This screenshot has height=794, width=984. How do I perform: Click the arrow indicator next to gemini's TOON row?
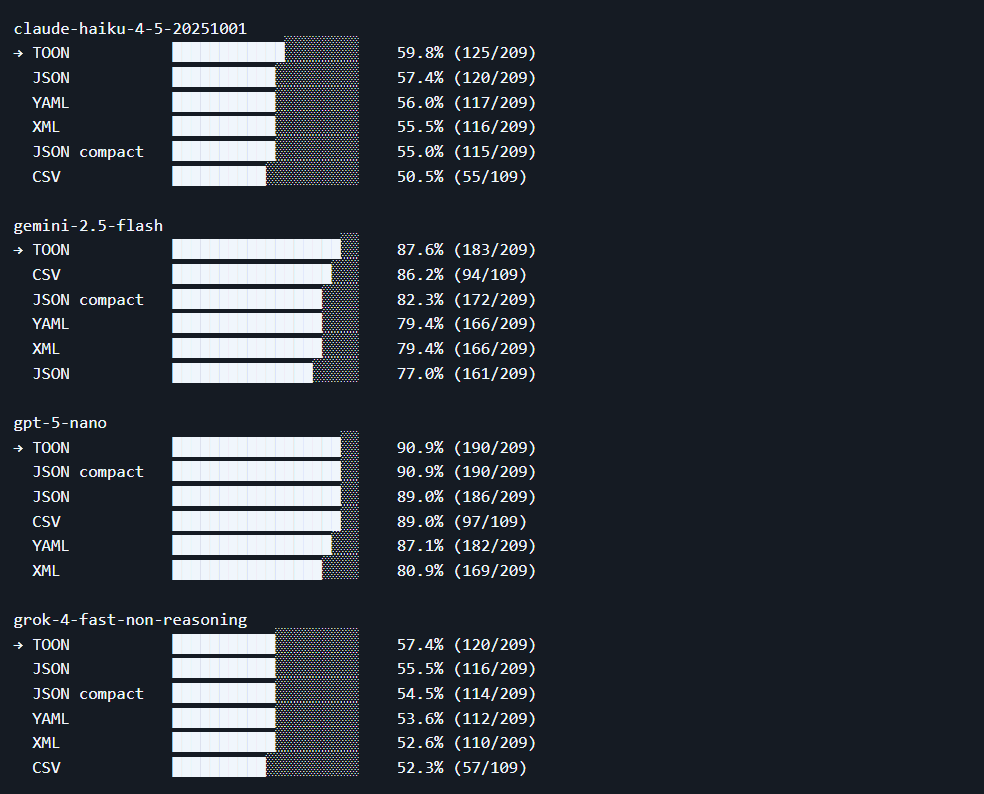16,249
